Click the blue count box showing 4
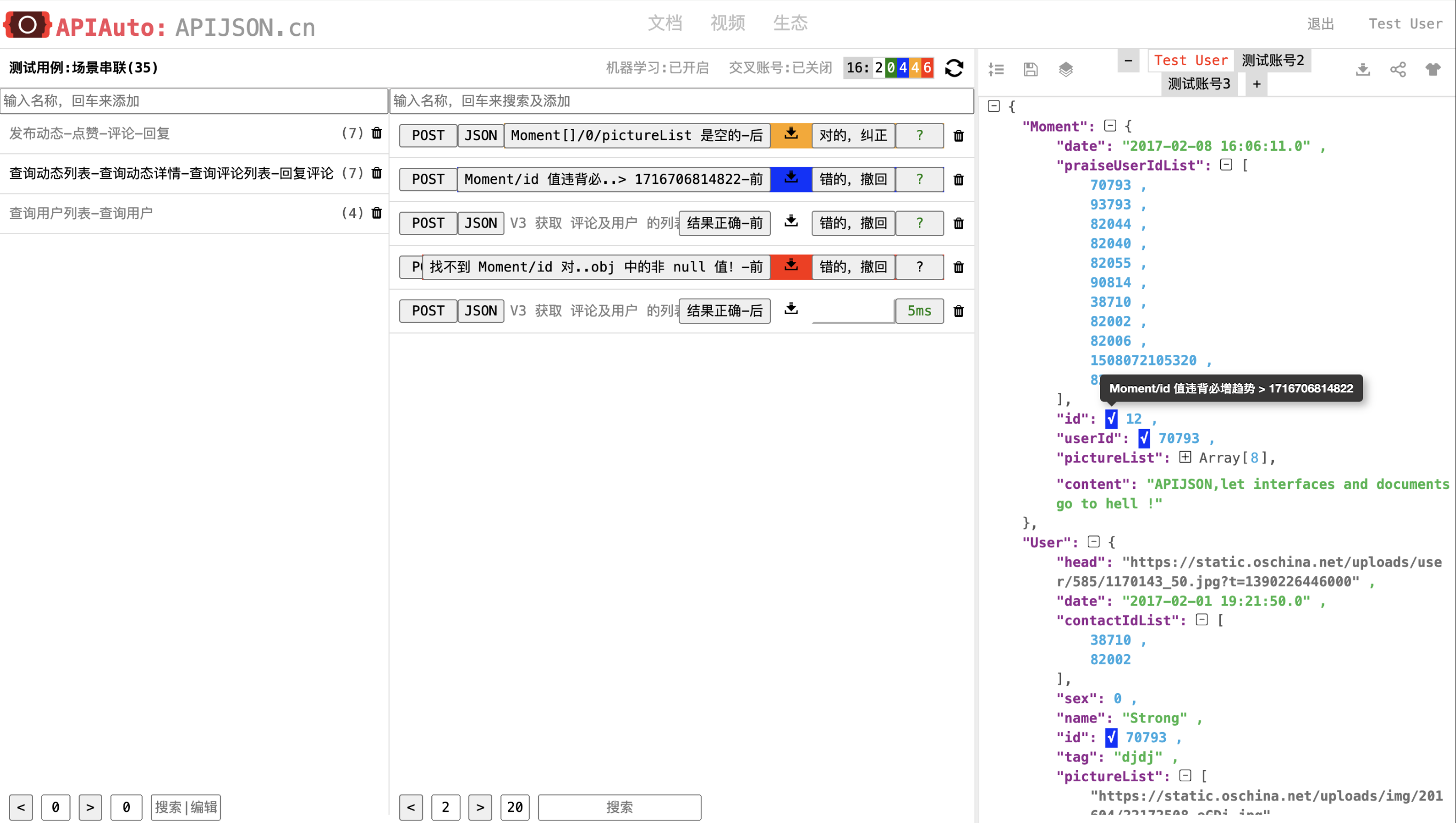 point(903,68)
